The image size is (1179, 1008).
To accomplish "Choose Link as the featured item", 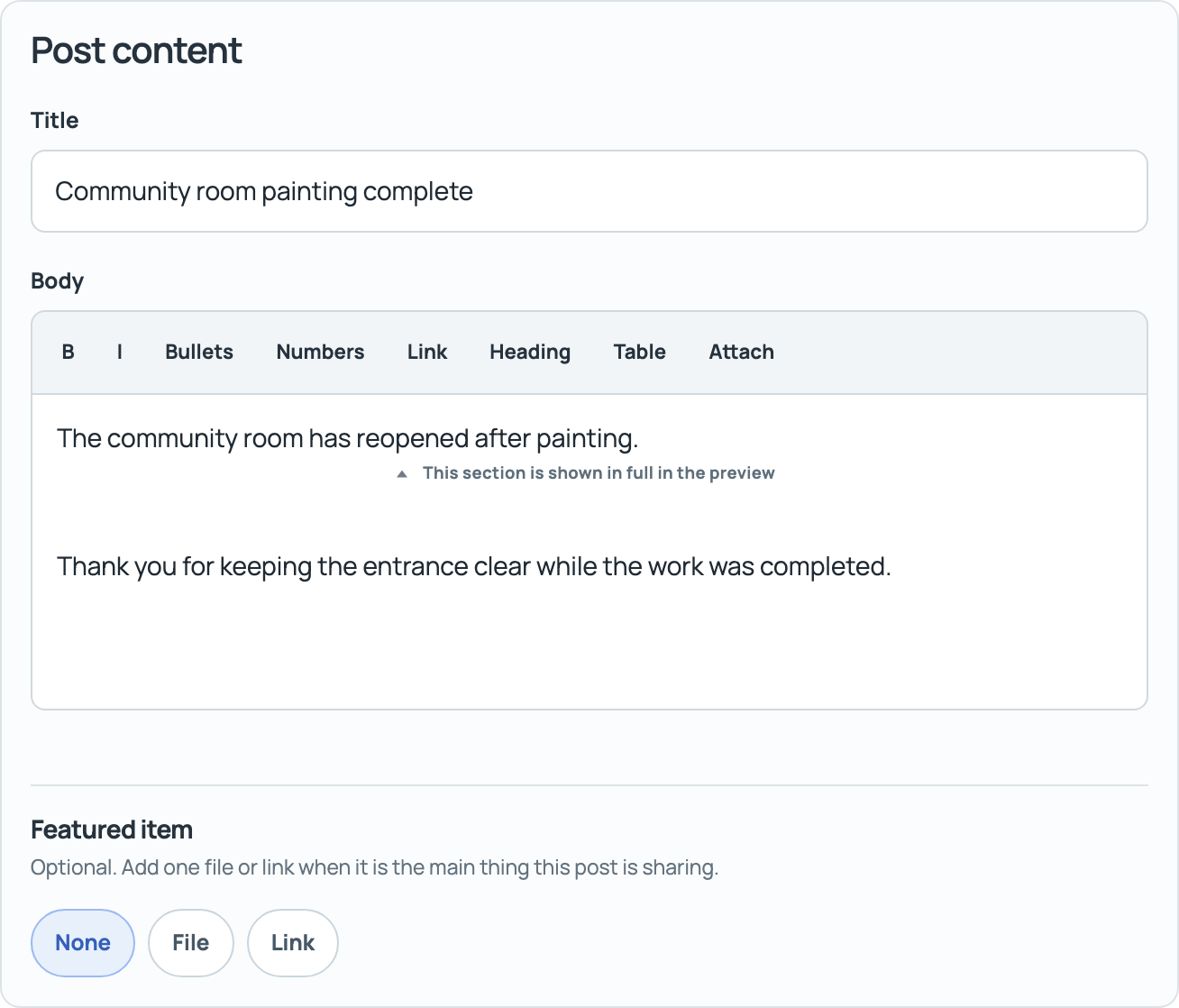I will [293, 942].
